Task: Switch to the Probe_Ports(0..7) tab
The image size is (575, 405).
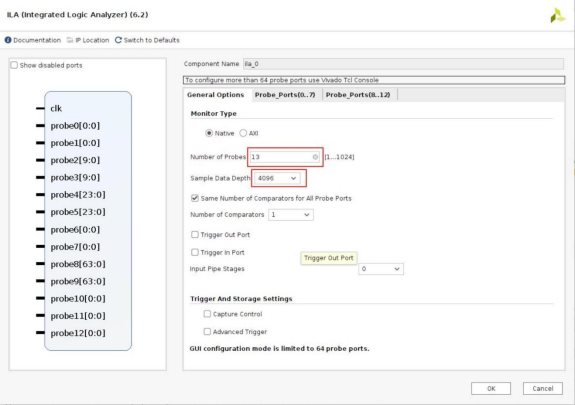Action: pos(285,95)
